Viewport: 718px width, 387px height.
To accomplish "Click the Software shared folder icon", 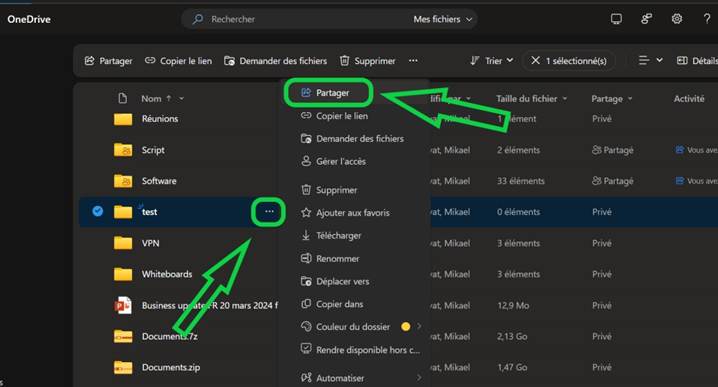I will (123, 181).
